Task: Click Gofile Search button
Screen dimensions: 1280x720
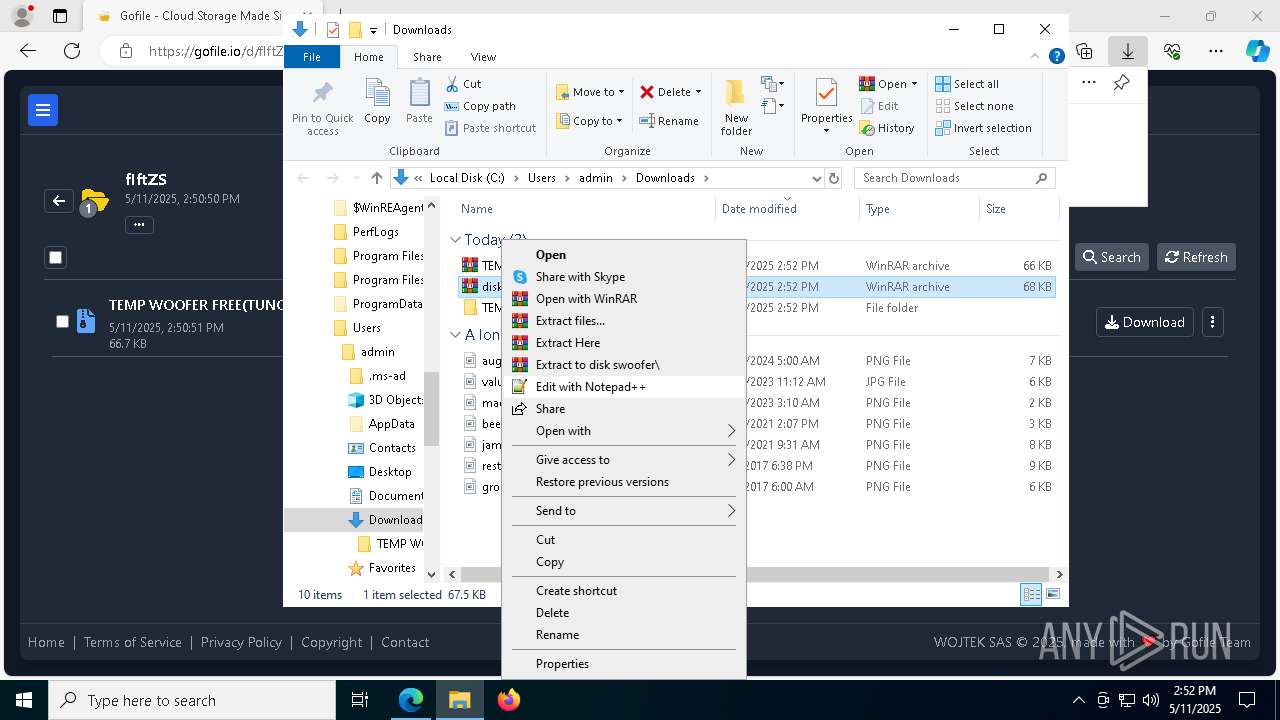Action: [x=1111, y=257]
